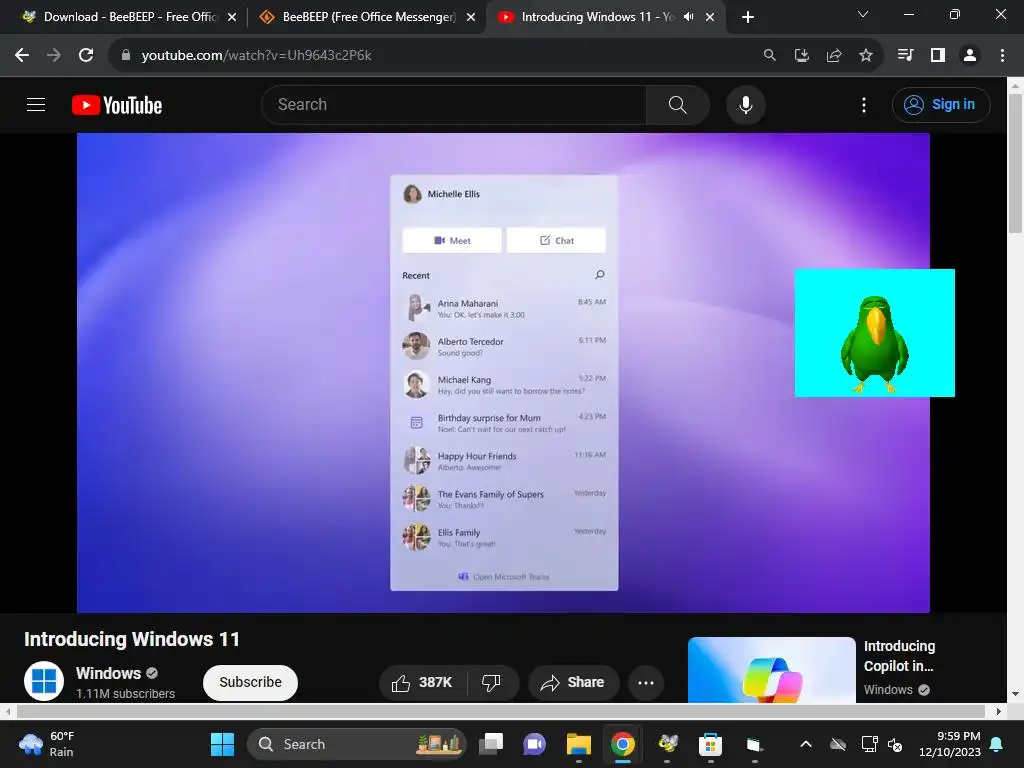Open YouTube settings three-dot menu
Screen dimensions: 1024x768
point(864,104)
